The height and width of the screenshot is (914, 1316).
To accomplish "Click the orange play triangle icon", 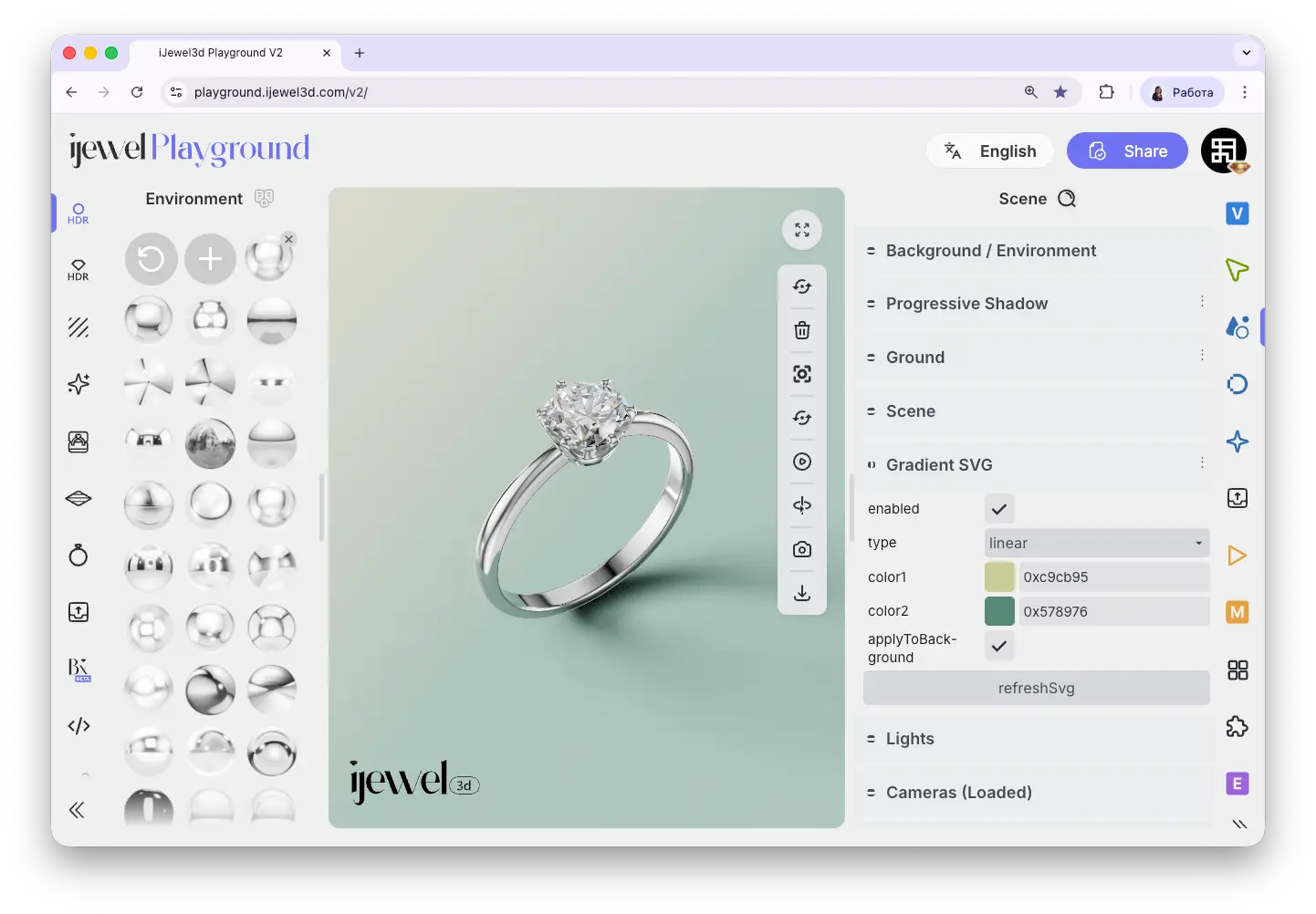I will tap(1238, 556).
